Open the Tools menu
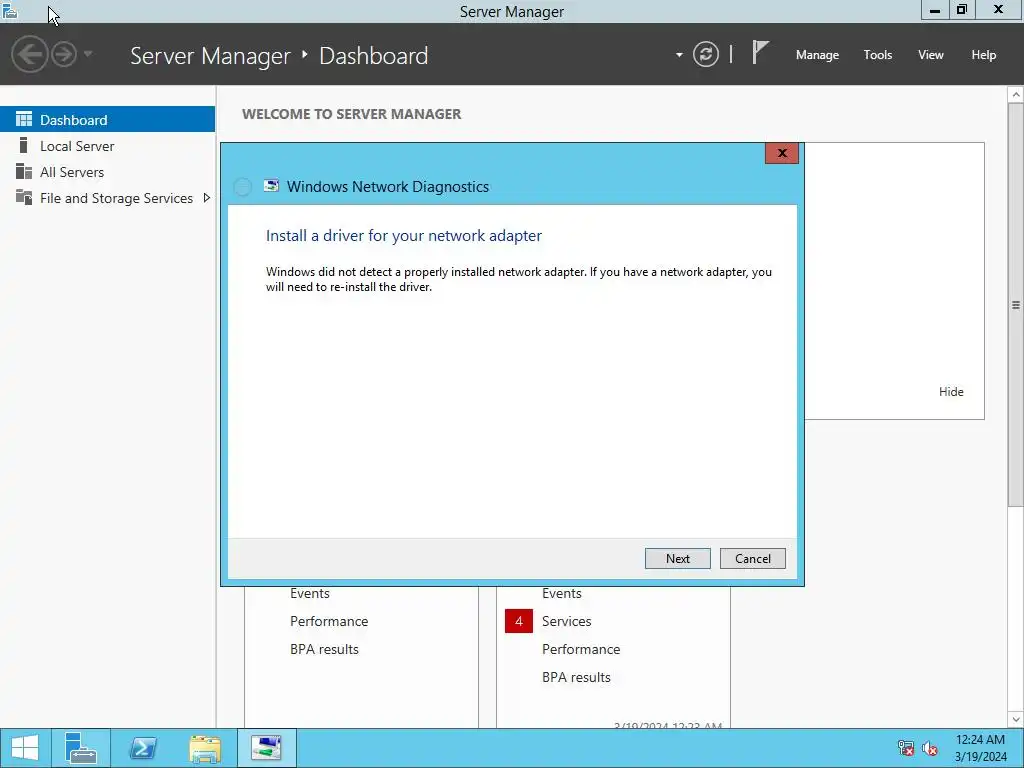1024x768 pixels. [878, 55]
